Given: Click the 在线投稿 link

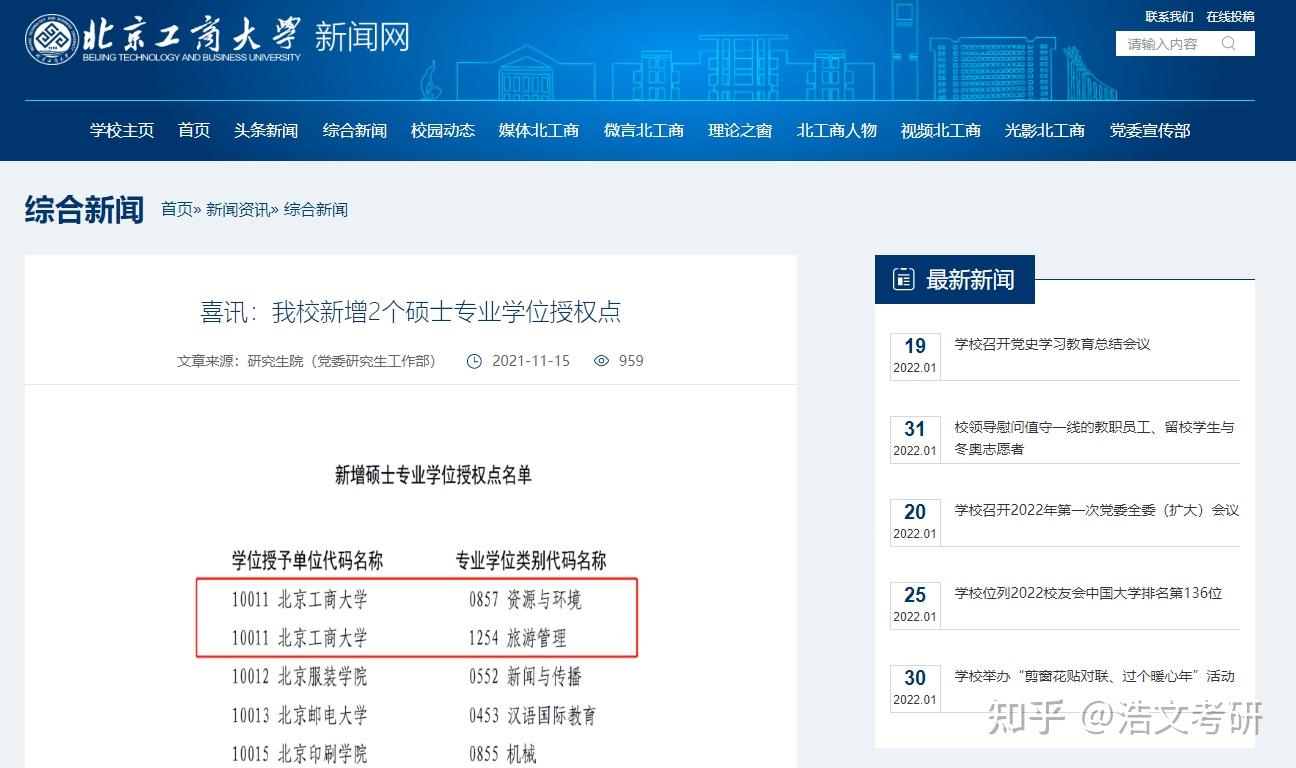Looking at the screenshot, I should [1230, 17].
